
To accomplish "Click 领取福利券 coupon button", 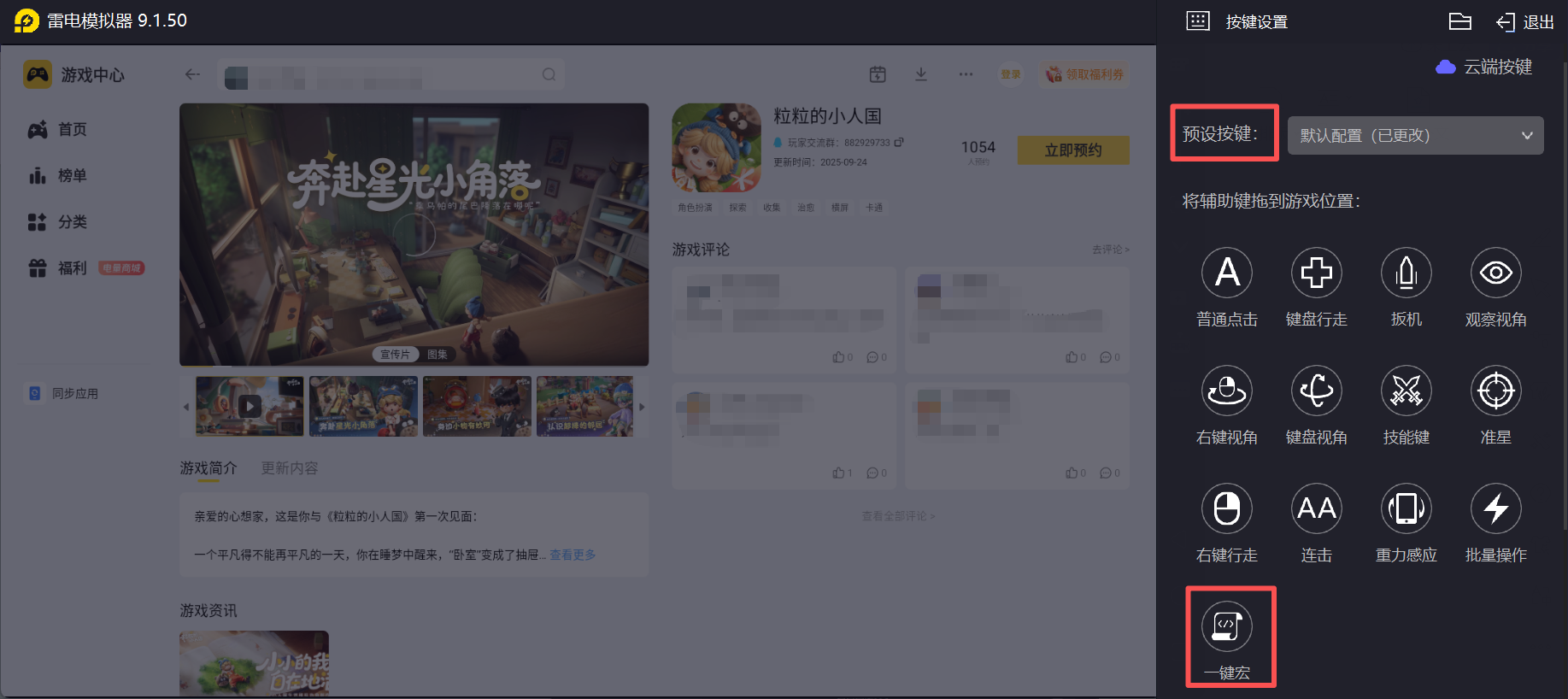I will tap(1085, 74).
